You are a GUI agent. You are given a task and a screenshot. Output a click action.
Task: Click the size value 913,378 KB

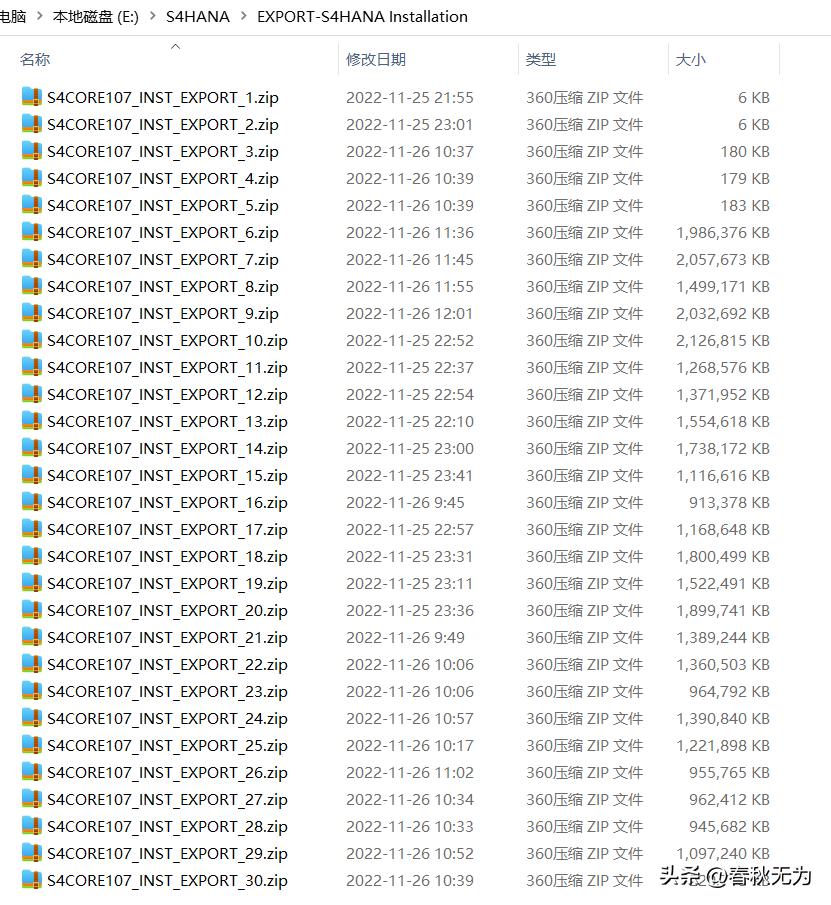[x=729, y=503]
